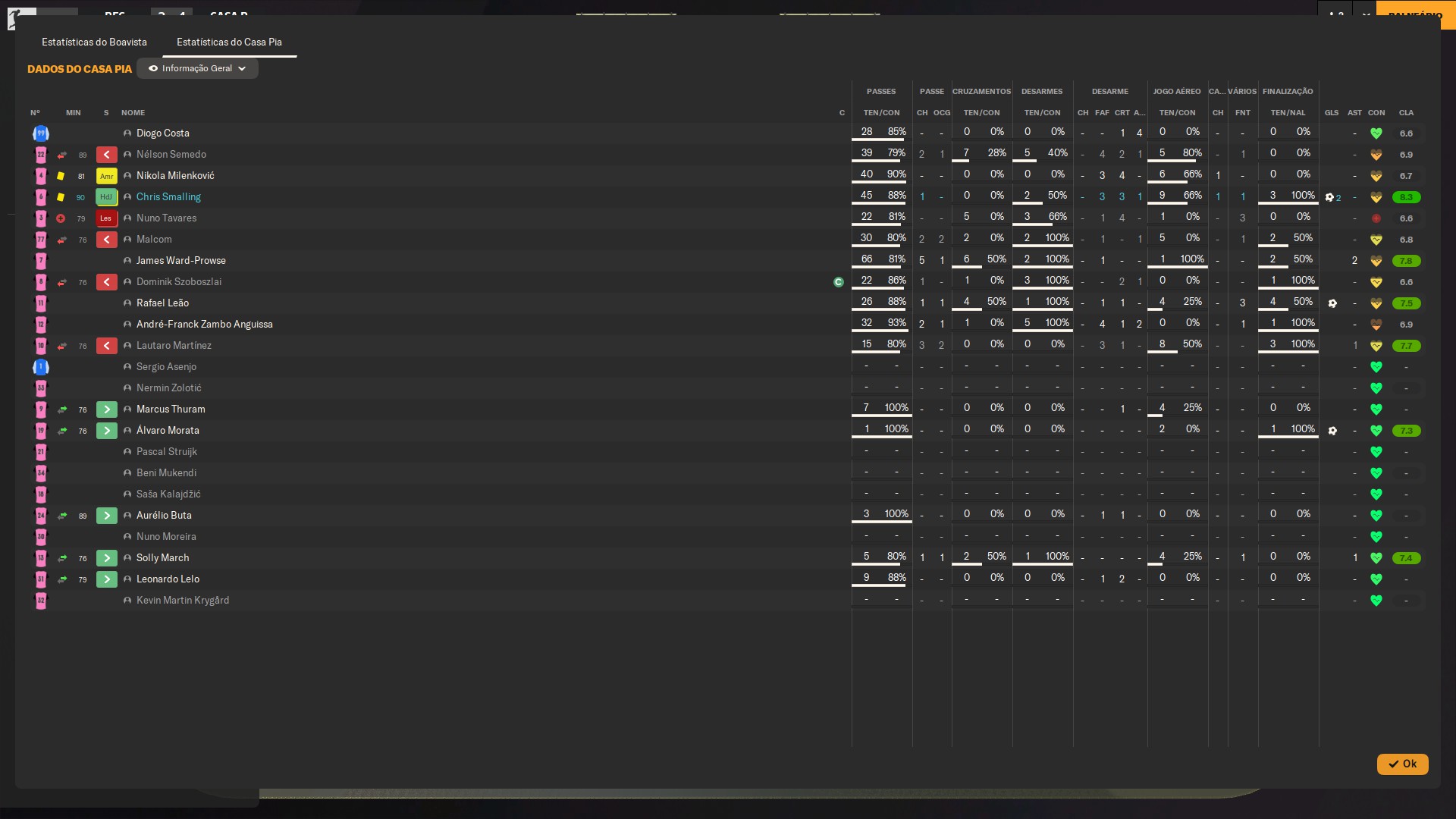Image resolution: width=1456 pixels, height=819 pixels.
Task: Click Chris Smalling's HdJ status badge
Action: pyautogui.click(x=106, y=197)
